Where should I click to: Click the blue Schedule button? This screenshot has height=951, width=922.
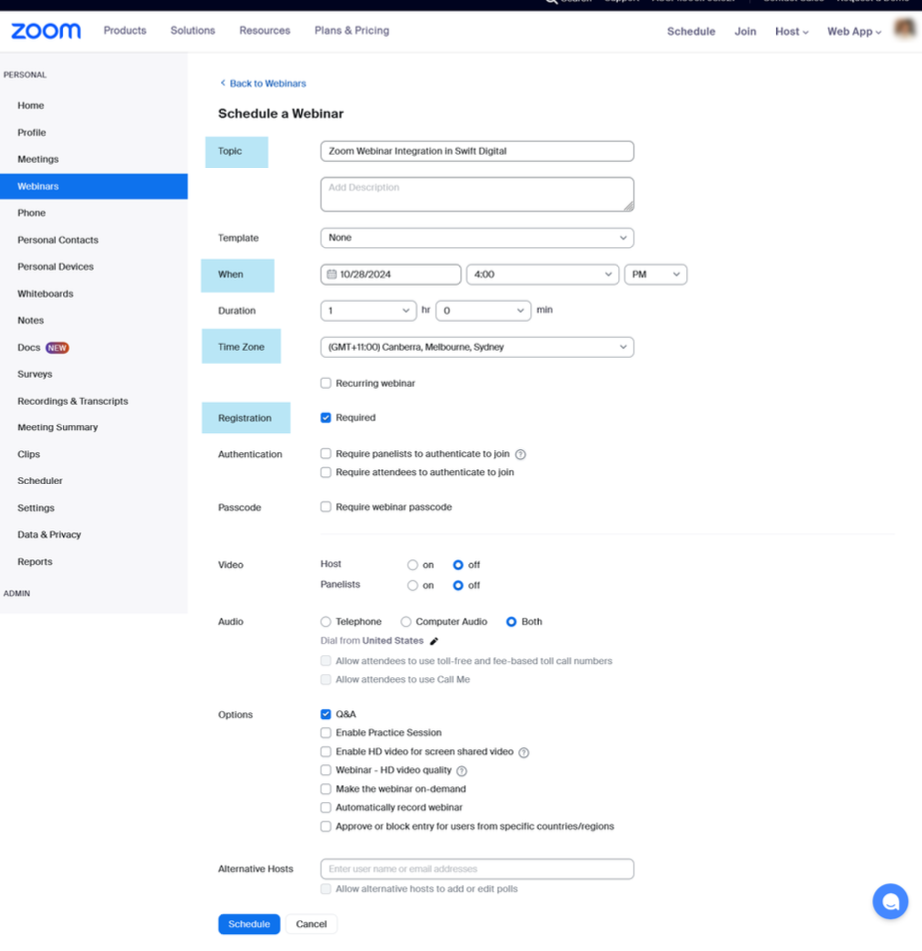click(249, 924)
